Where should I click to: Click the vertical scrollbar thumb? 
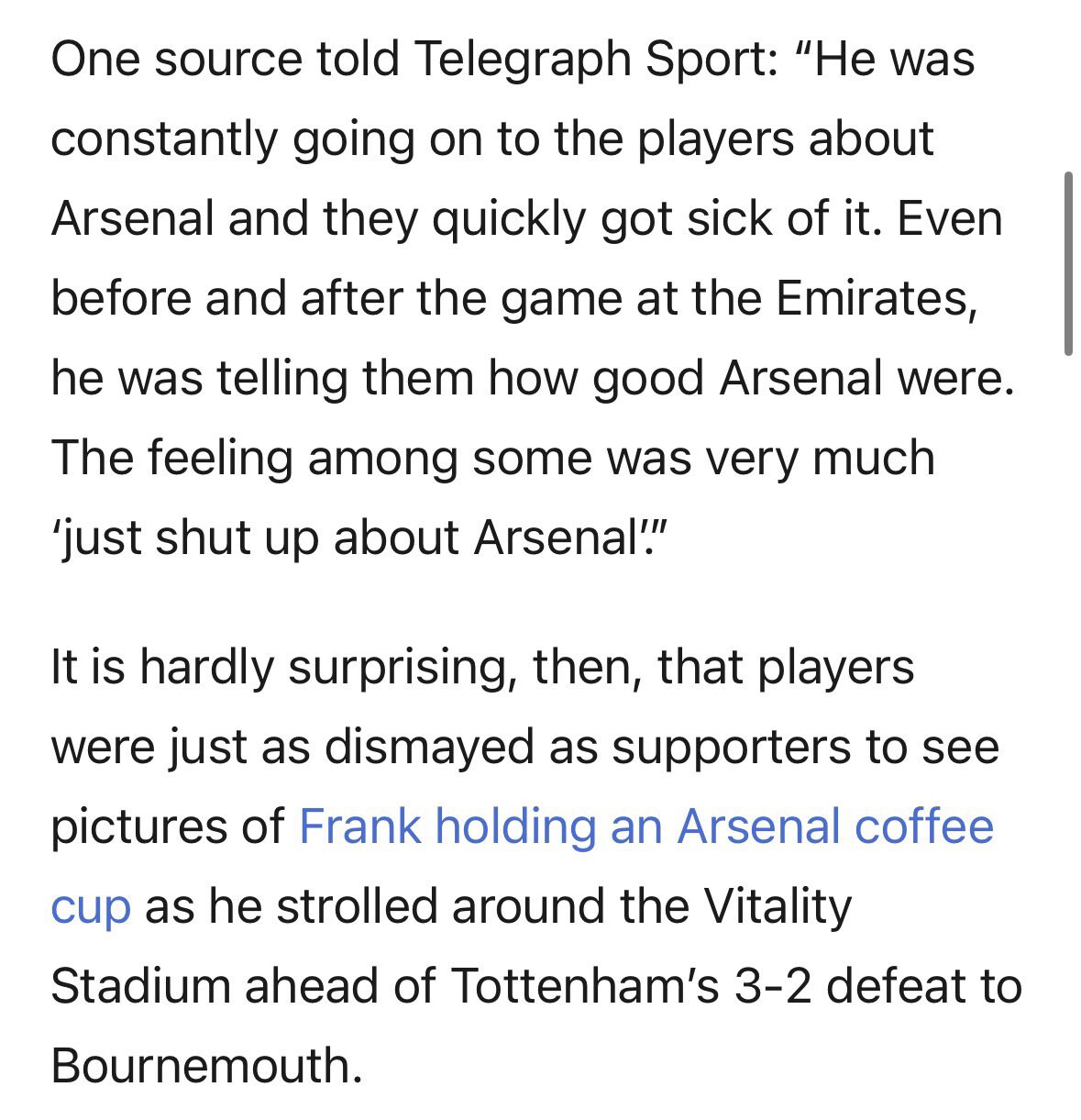pyautogui.click(x=1067, y=262)
